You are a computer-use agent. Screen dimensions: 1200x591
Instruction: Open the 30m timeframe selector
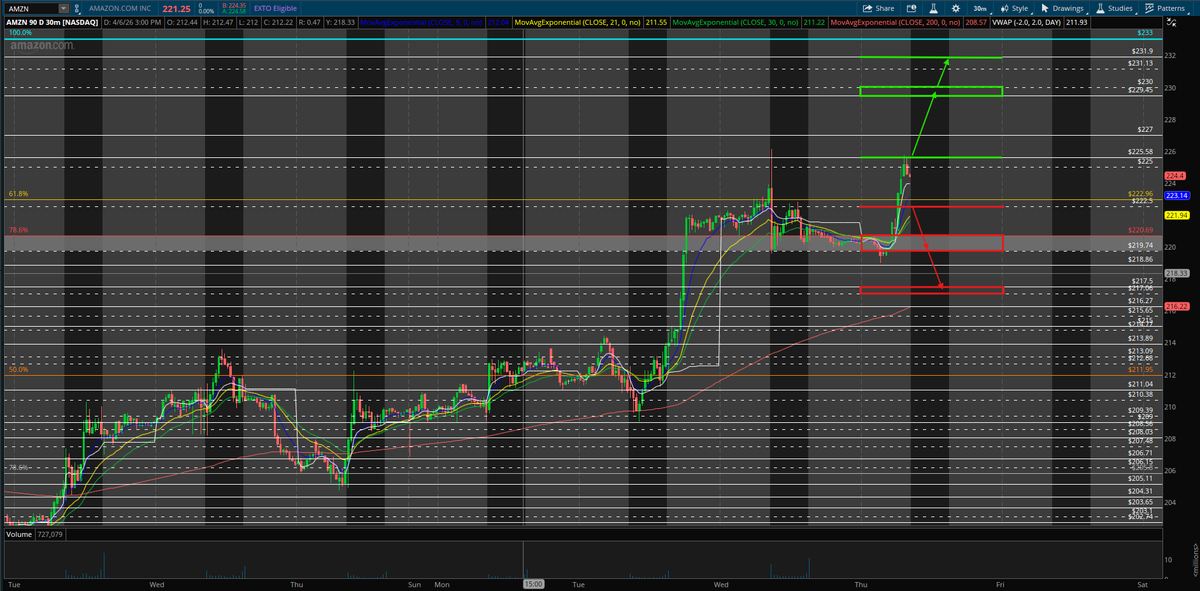pyautogui.click(x=981, y=8)
